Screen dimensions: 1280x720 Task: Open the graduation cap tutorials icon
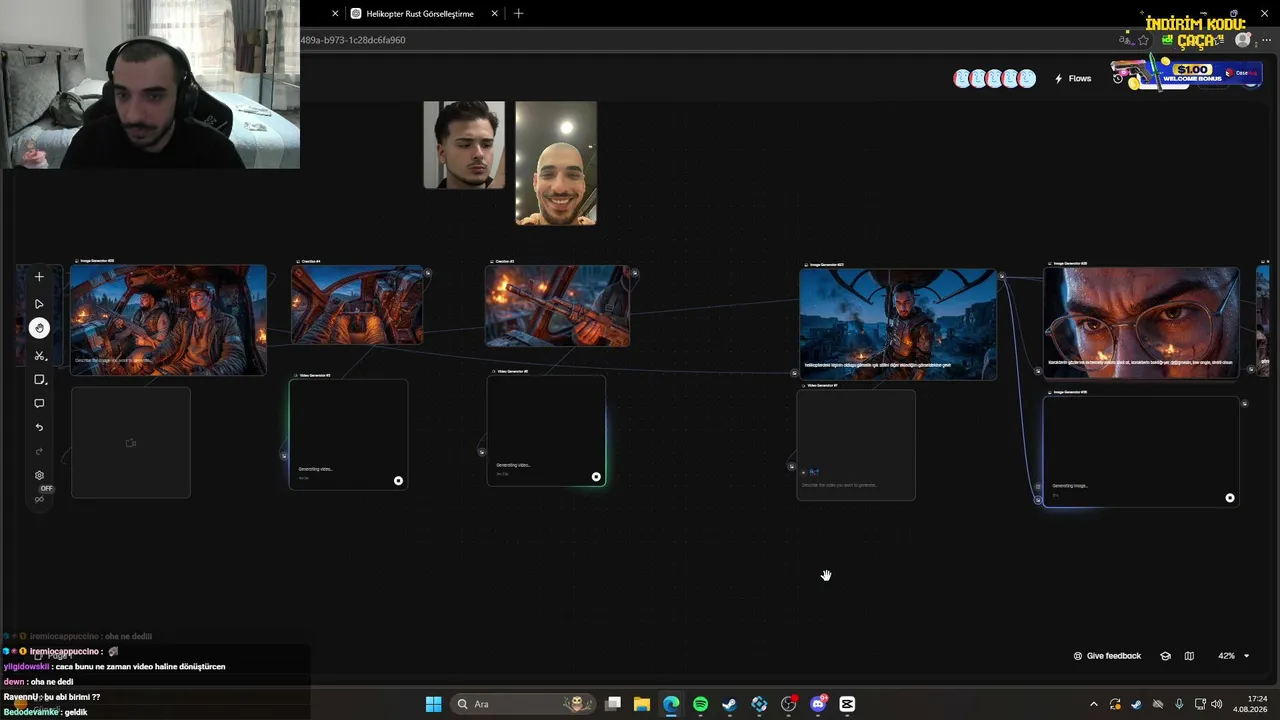tap(1165, 656)
